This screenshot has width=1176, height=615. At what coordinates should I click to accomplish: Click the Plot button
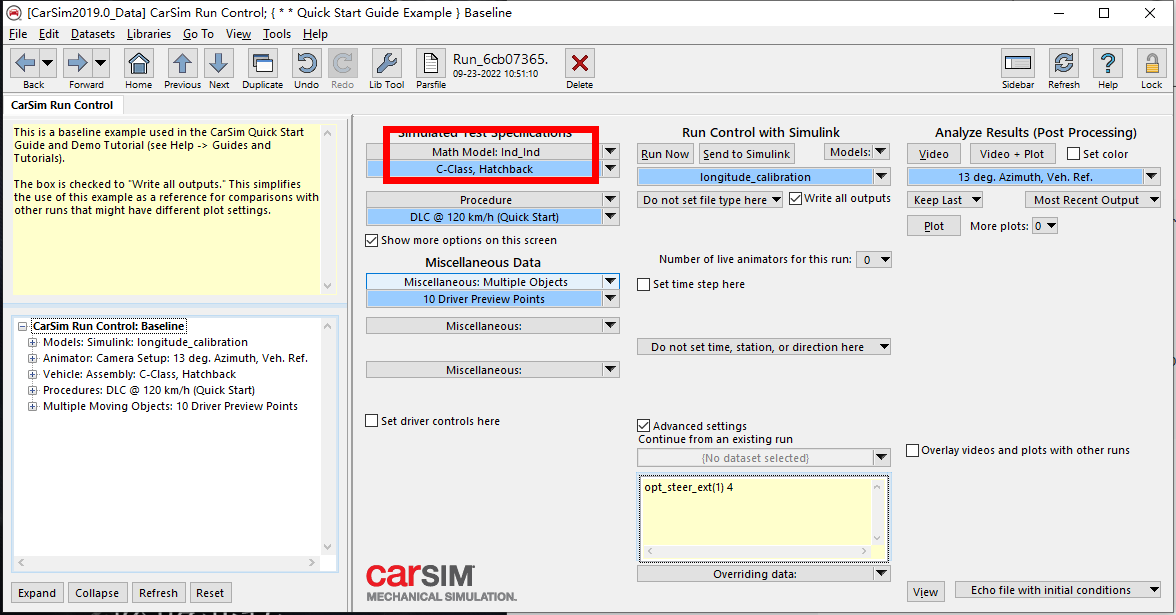coord(934,226)
